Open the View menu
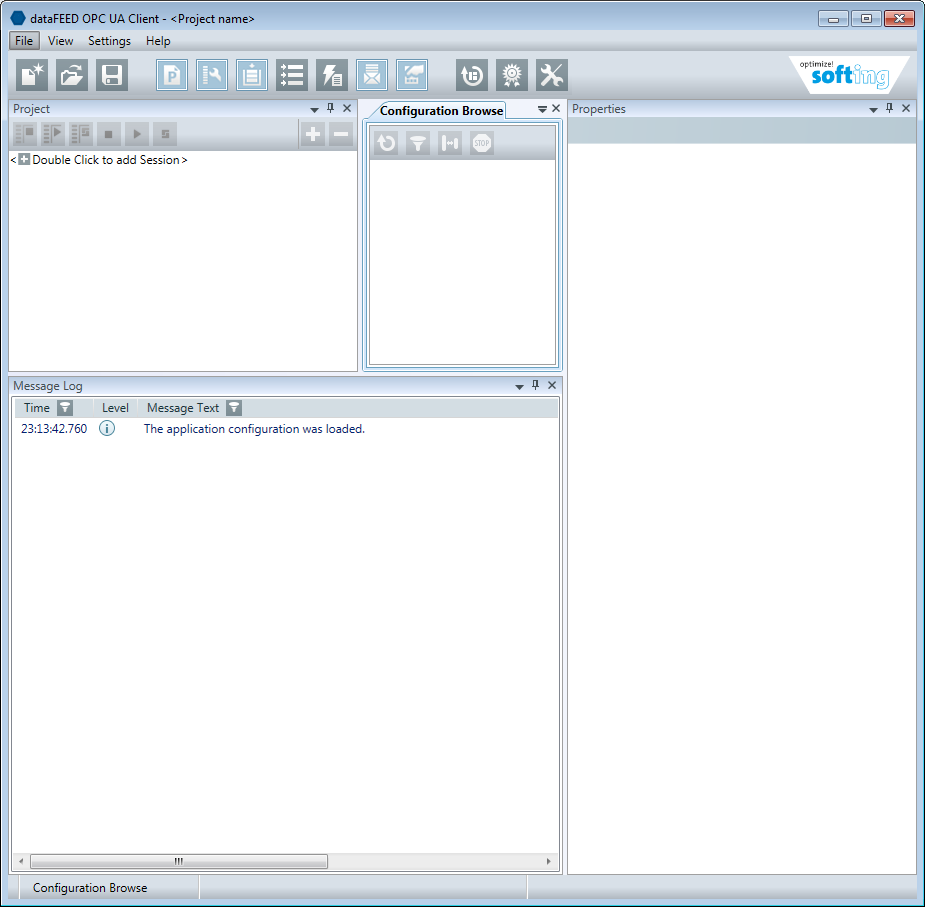 (60, 41)
